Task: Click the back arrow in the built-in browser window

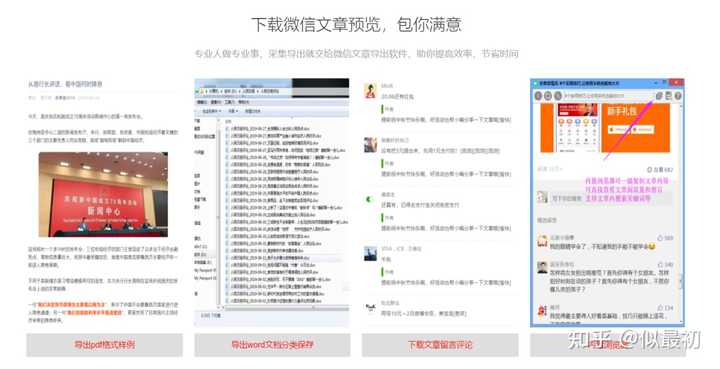Action: tap(538, 96)
